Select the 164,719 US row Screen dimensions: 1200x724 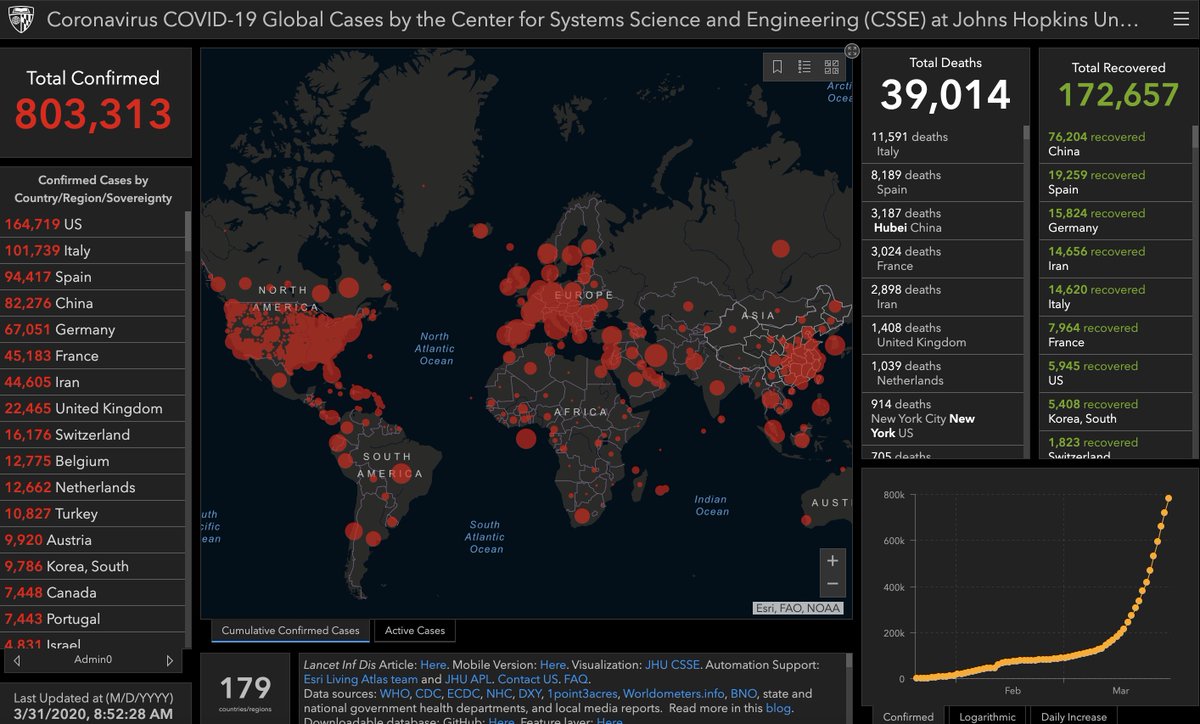point(92,224)
